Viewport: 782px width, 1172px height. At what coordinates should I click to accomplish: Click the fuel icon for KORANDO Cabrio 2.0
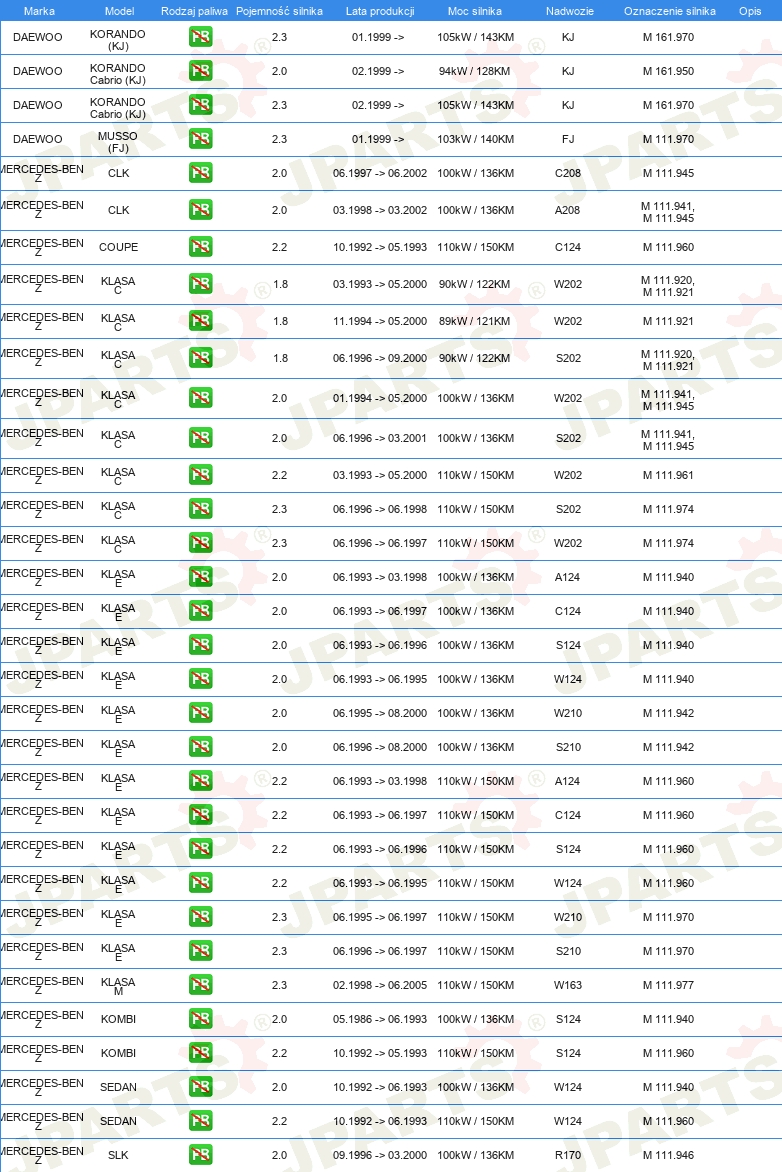pyautogui.click(x=200, y=71)
